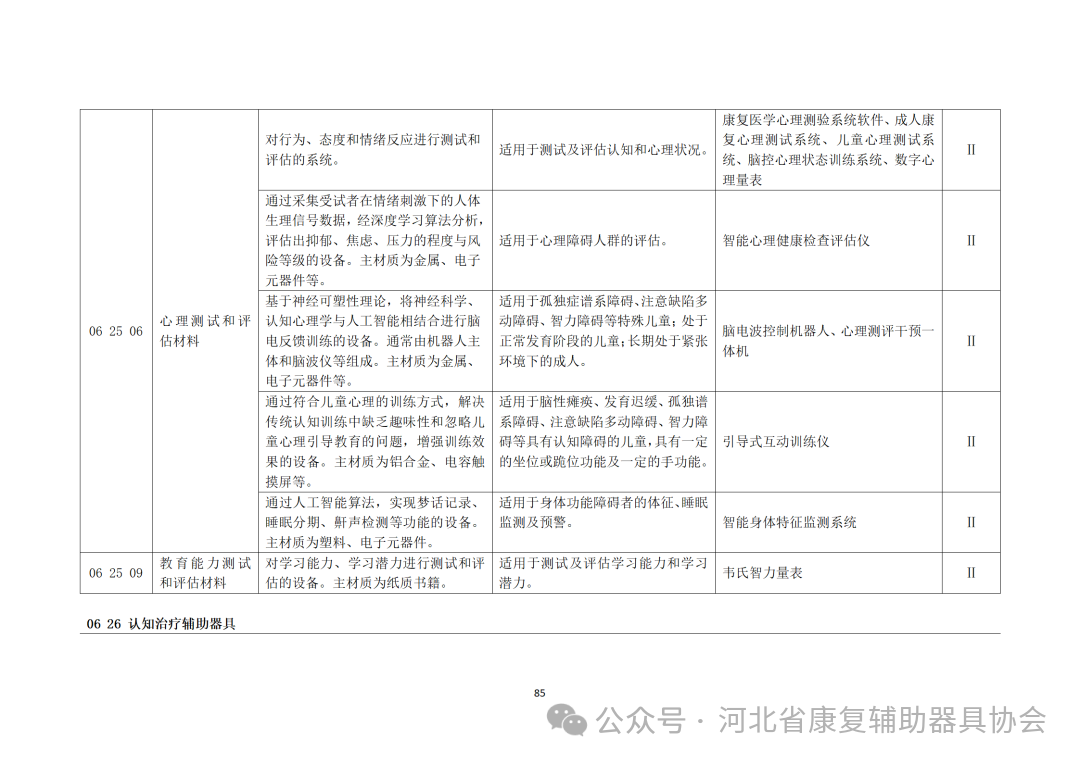Image resolution: width=1080 pixels, height=763 pixels.
Task: Click class 'II' in the 脑电波控制机器人 row
Action: (x=971, y=342)
